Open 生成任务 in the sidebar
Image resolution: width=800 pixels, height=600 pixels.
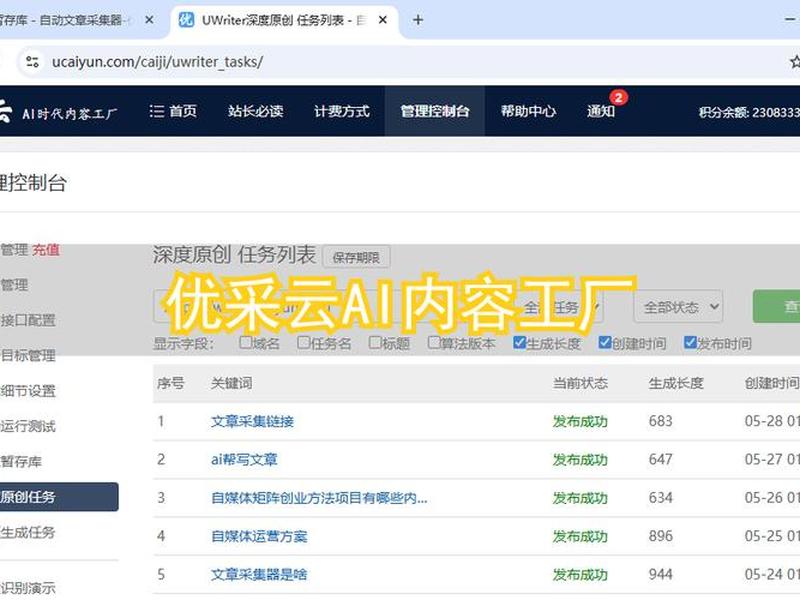click(28, 533)
